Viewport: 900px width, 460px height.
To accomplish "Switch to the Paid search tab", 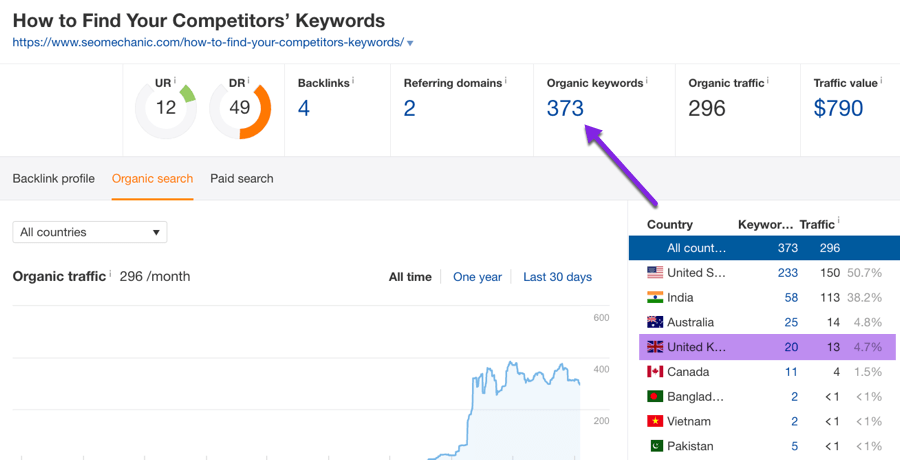I will [241, 178].
